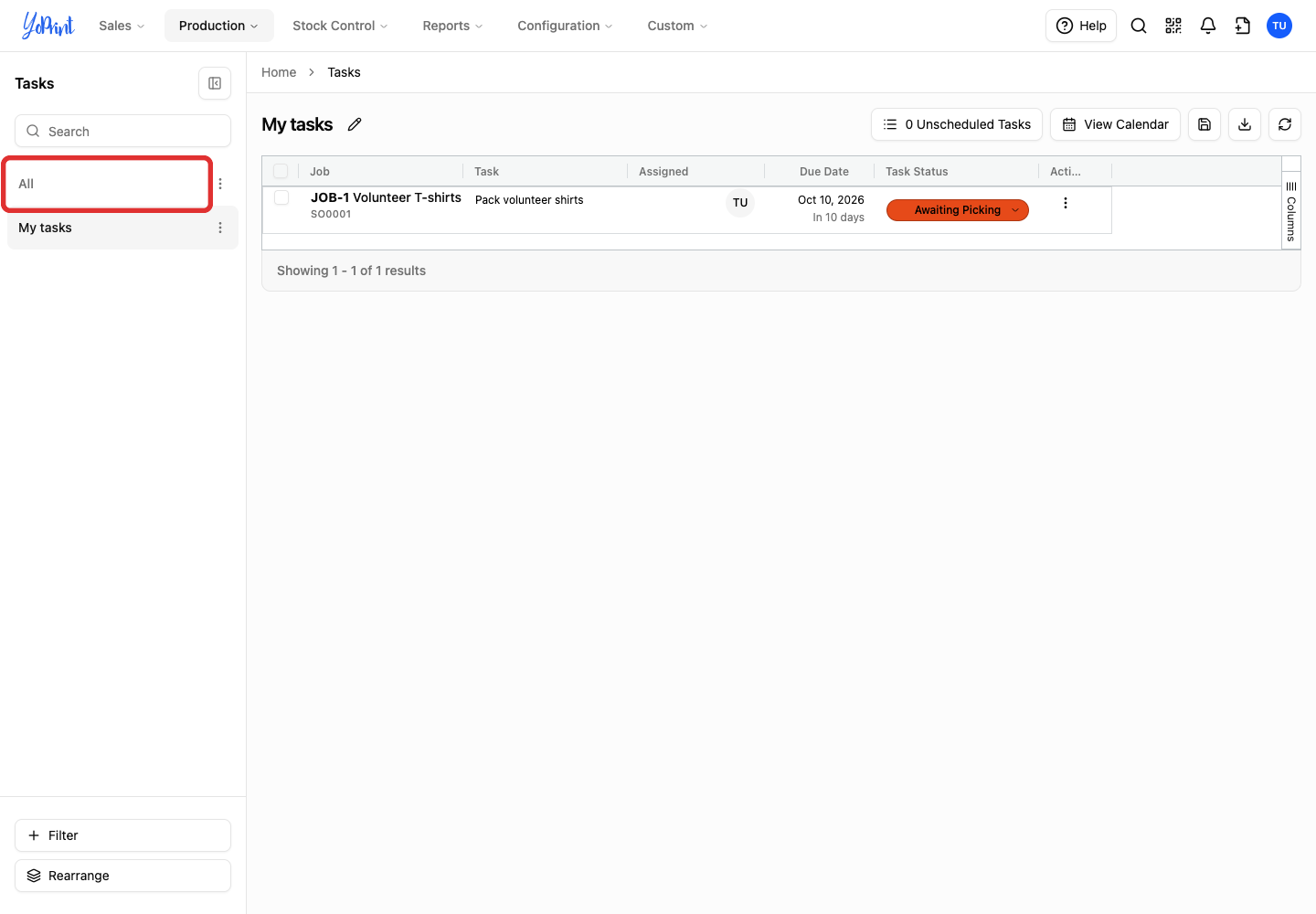
Task: Add a Filter in the sidebar
Action: [122, 835]
